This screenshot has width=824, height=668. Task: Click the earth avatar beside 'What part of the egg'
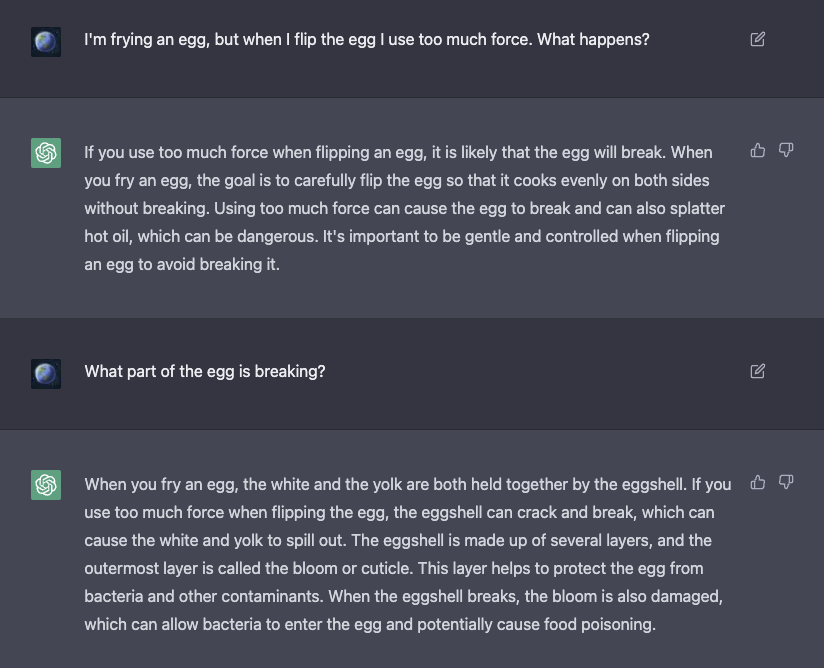point(46,374)
